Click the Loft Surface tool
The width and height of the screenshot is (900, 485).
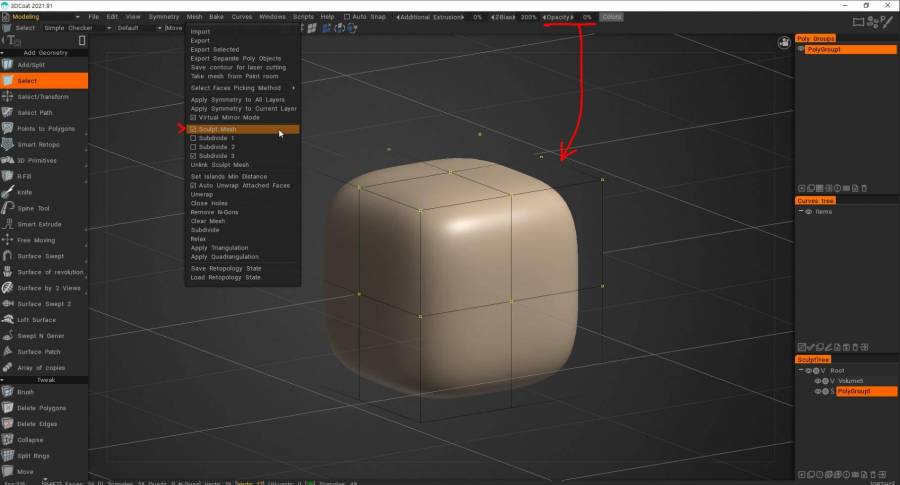(37, 319)
